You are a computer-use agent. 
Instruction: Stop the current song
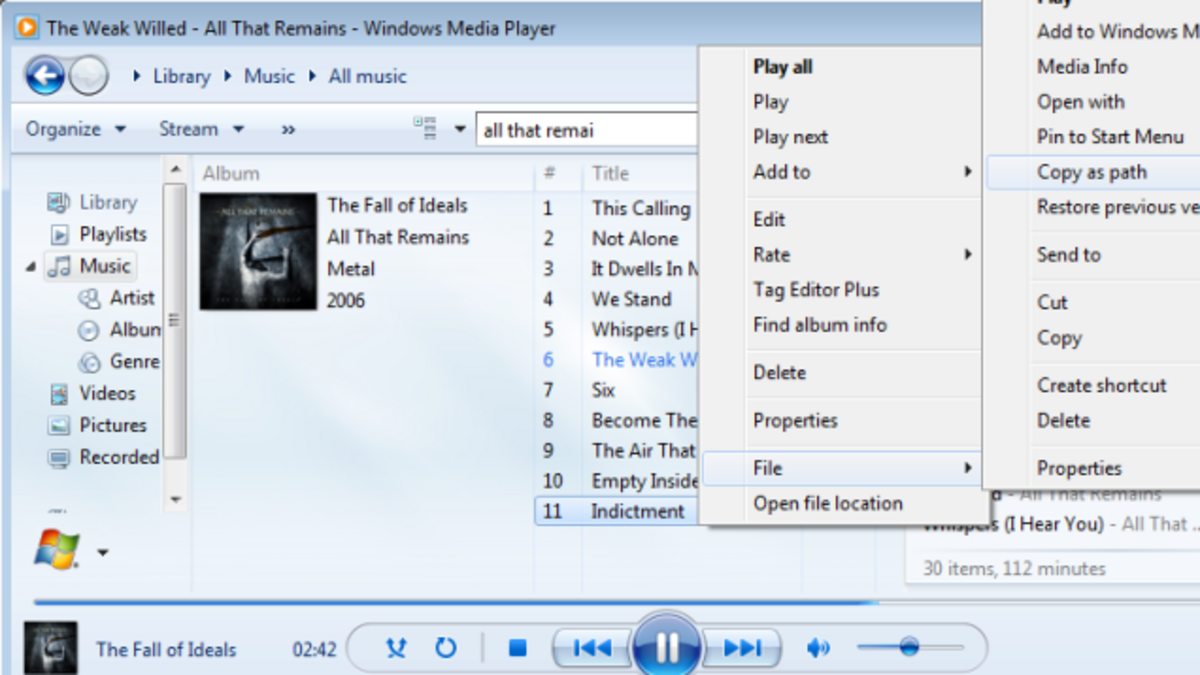pos(516,648)
